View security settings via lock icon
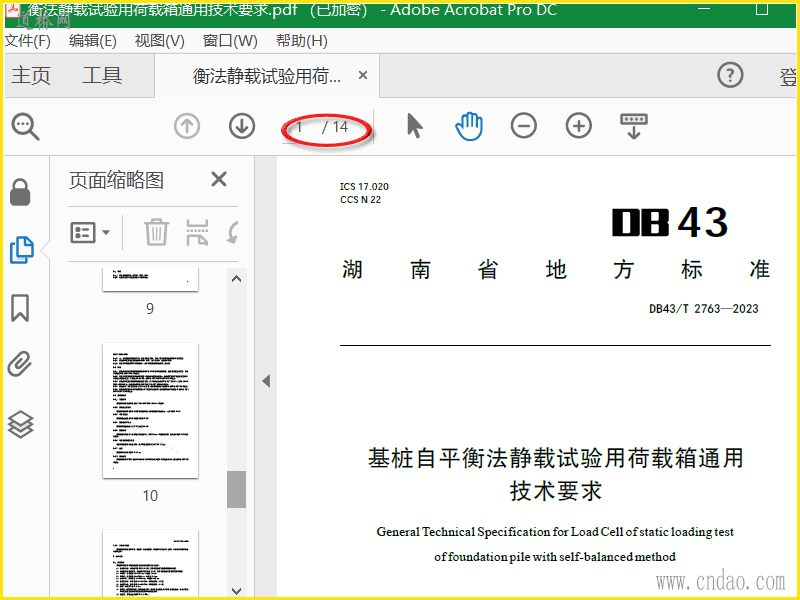 [20, 192]
